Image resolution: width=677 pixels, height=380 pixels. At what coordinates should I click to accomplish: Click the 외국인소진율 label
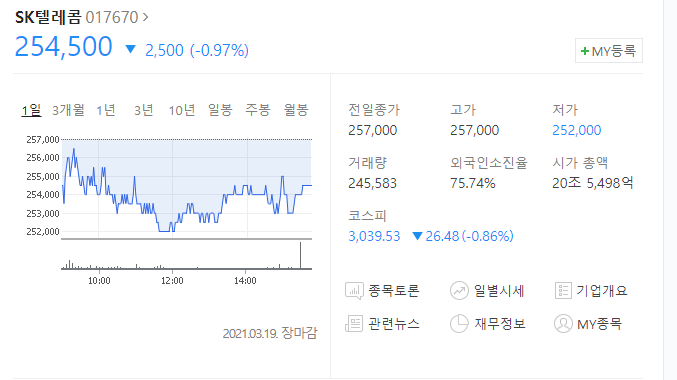[489, 163]
